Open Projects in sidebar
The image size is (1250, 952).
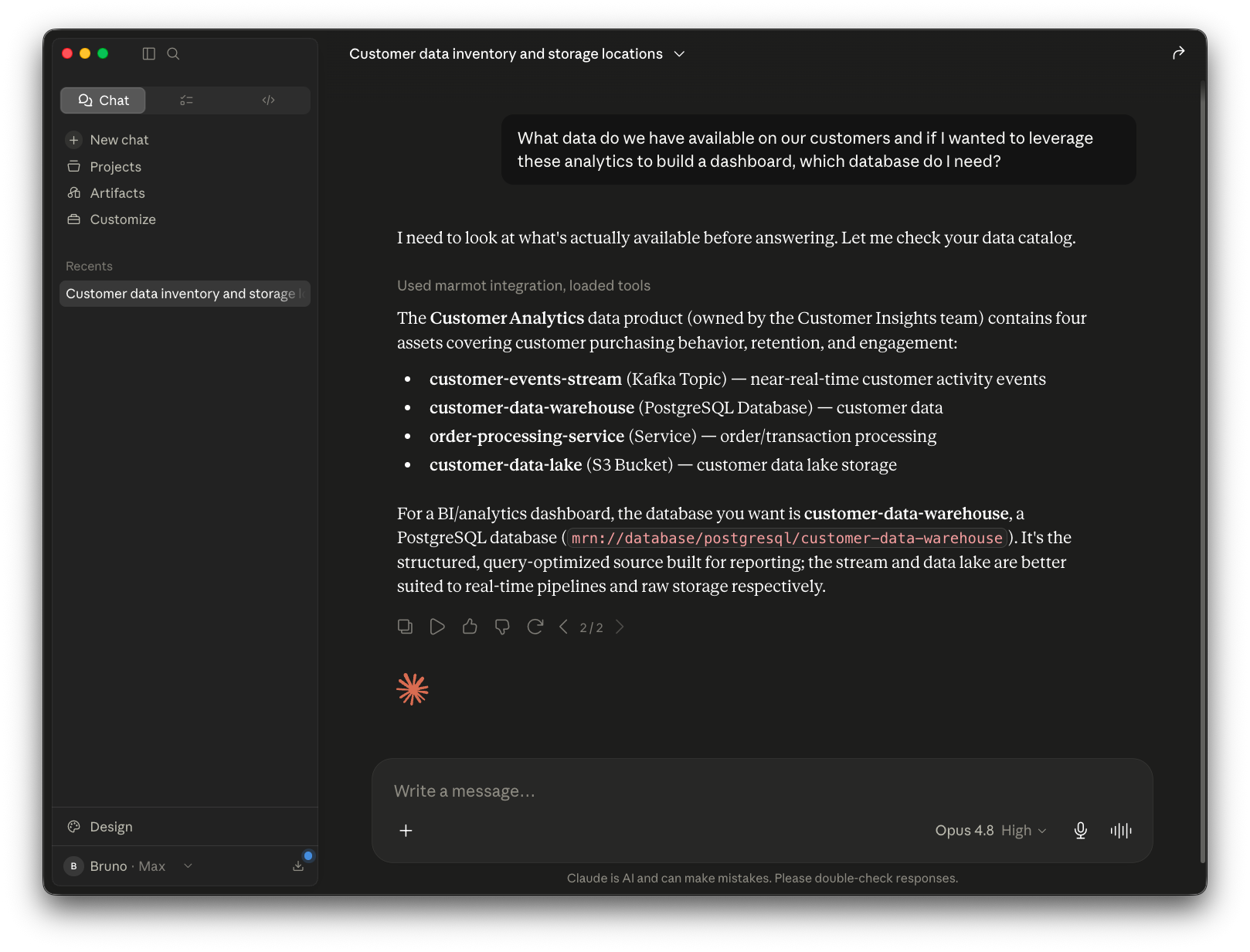pos(115,167)
